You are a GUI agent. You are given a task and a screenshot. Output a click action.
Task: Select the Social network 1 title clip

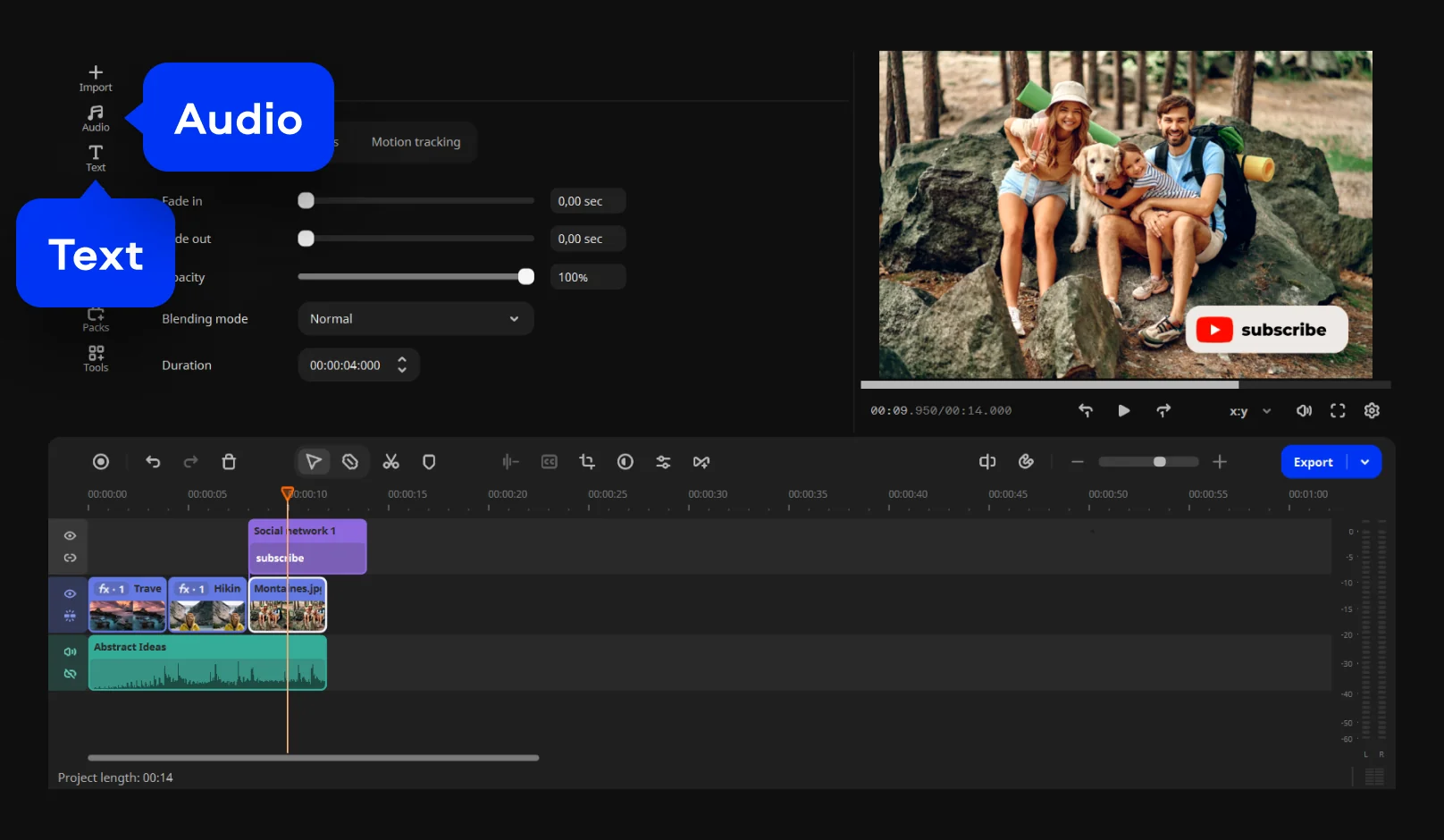(307, 546)
